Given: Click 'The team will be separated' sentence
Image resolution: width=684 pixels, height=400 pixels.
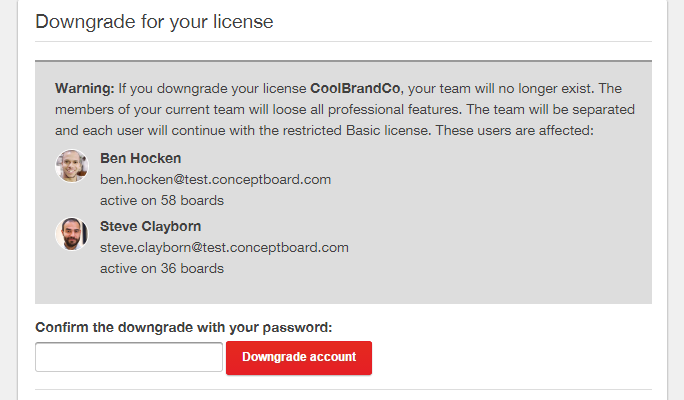Looking at the screenshot, I should (x=551, y=109).
